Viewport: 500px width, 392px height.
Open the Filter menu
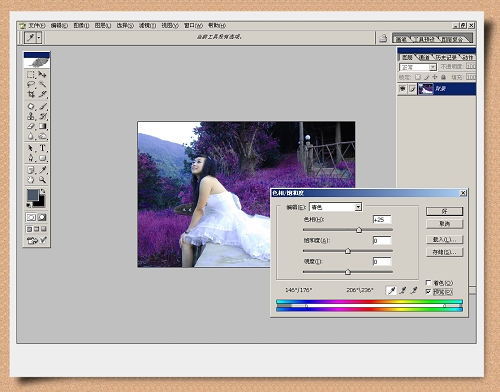tap(147, 26)
